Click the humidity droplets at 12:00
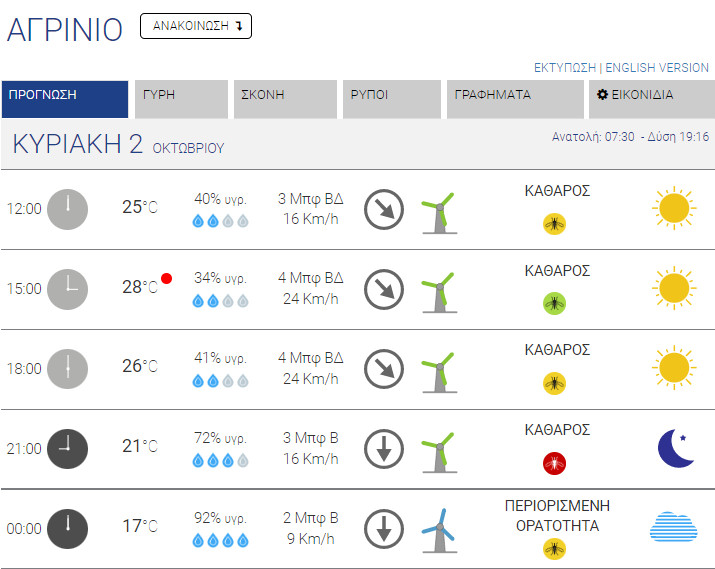This screenshot has height=569, width=715. (x=220, y=220)
